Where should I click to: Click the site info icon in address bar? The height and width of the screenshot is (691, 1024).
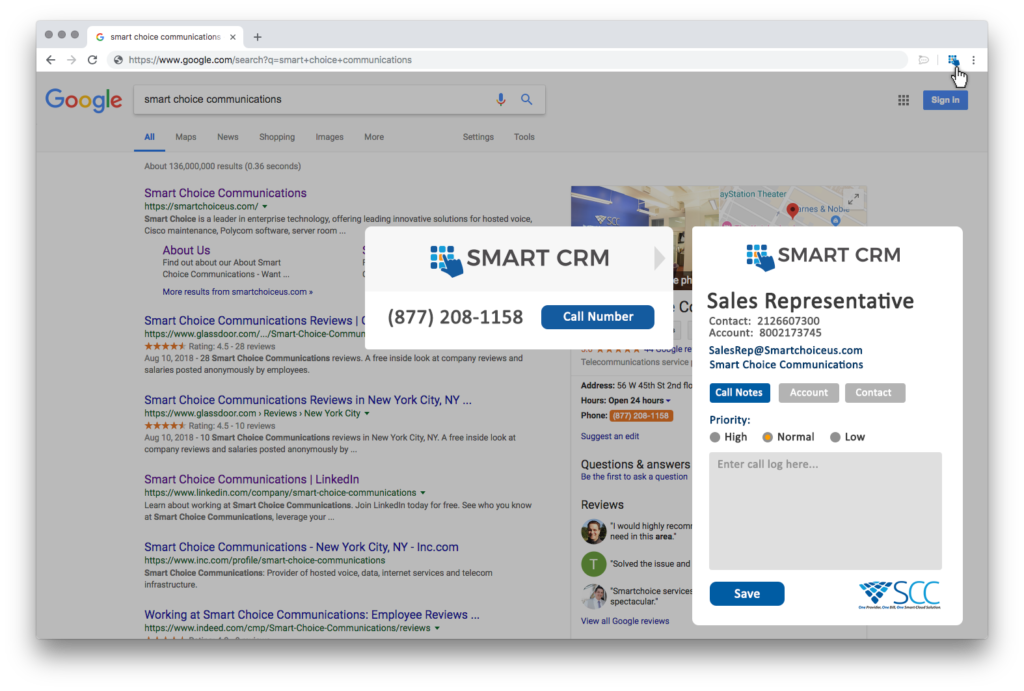pos(118,60)
